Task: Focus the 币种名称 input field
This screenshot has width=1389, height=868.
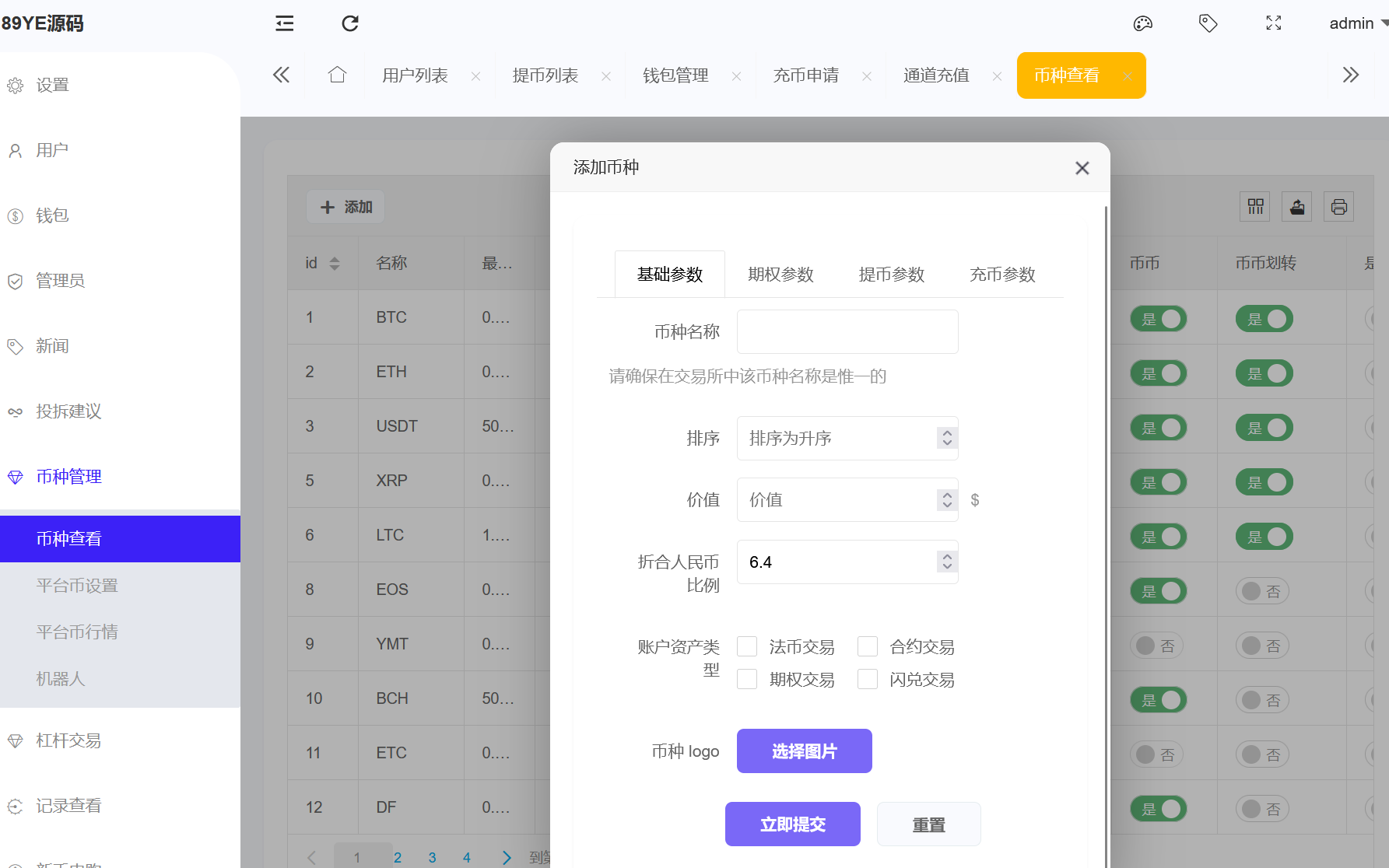Action: (847, 332)
